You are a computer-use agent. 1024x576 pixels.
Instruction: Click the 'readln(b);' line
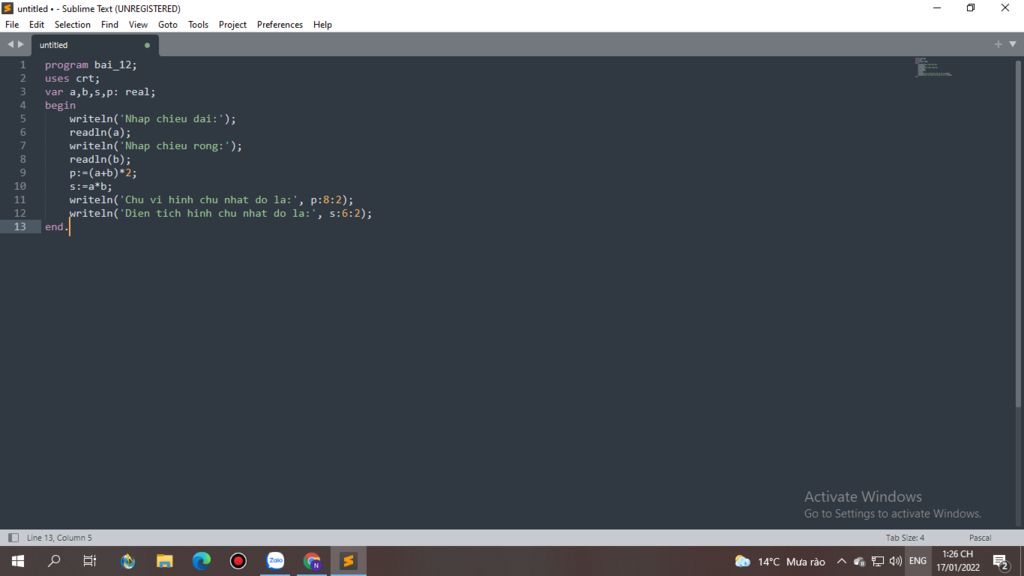tap(100, 159)
